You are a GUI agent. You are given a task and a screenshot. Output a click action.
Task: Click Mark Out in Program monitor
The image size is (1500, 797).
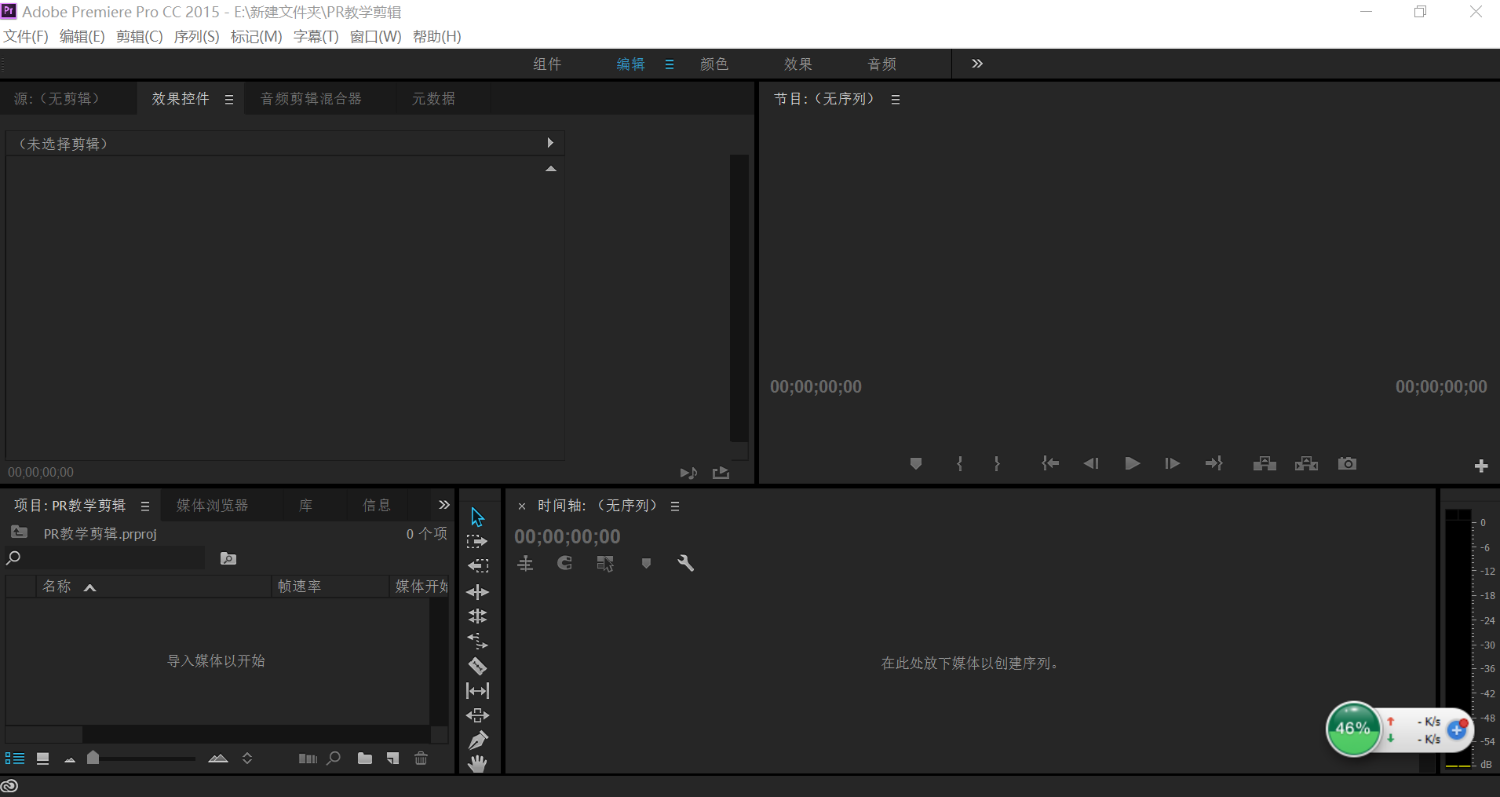pos(996,464)
